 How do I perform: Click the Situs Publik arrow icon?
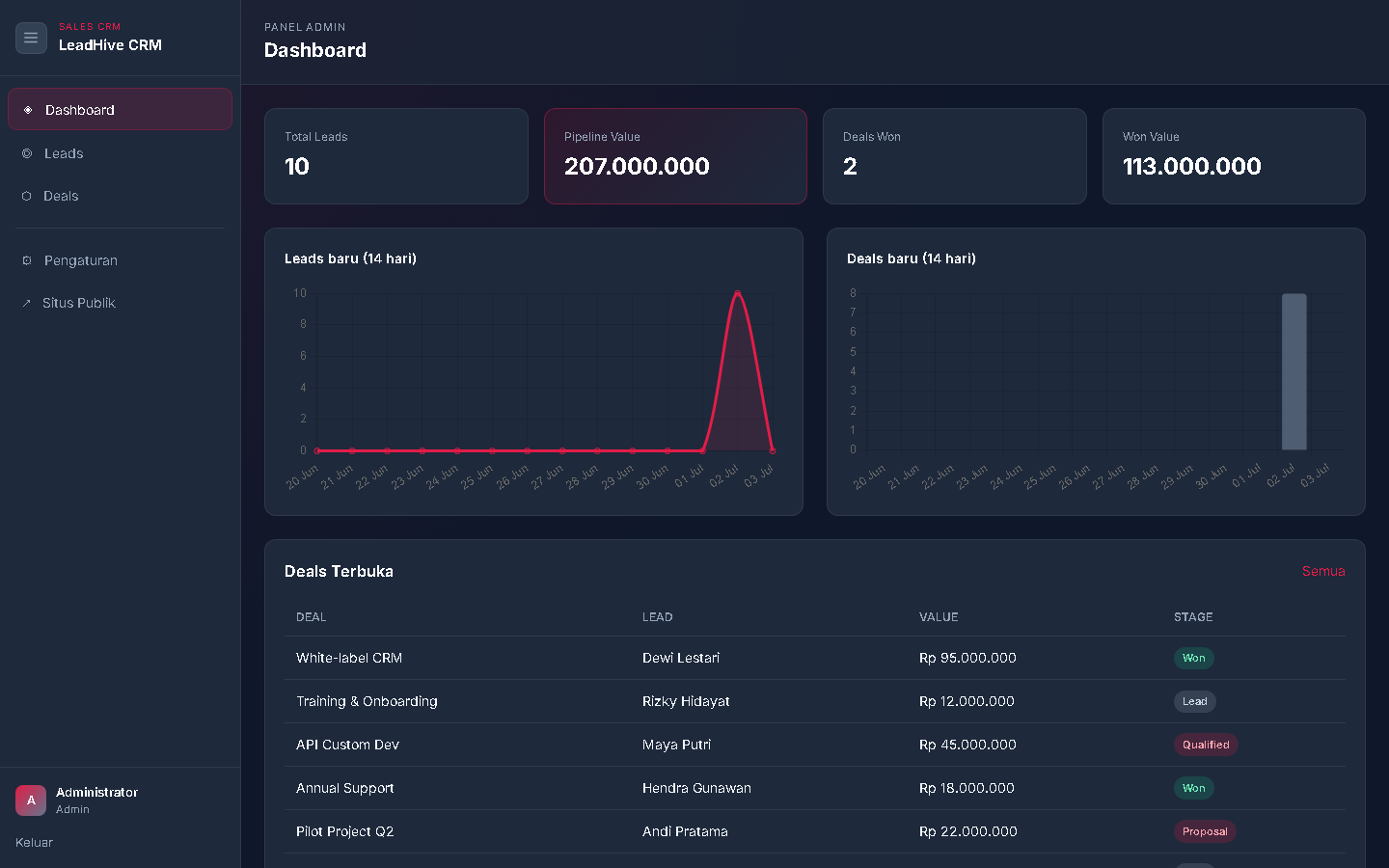point(27,303)
